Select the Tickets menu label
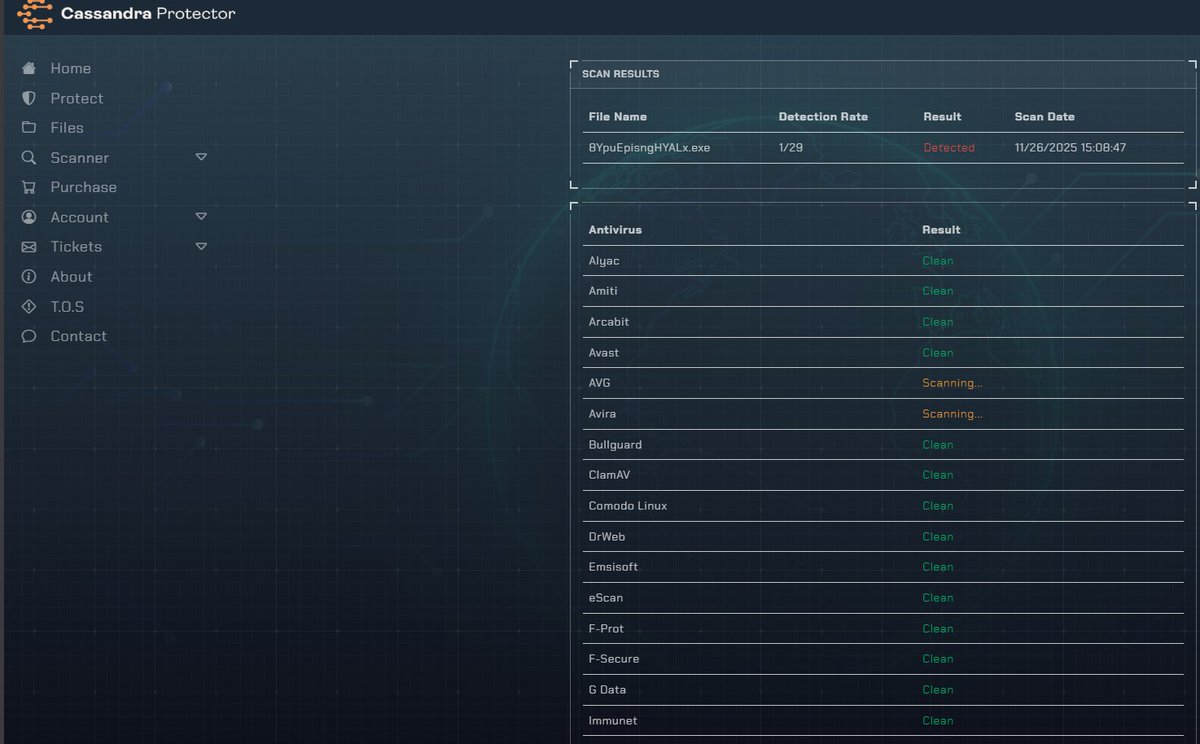Screen dimensions: 1200x744 pyautogui.click(x=76, y=247)
